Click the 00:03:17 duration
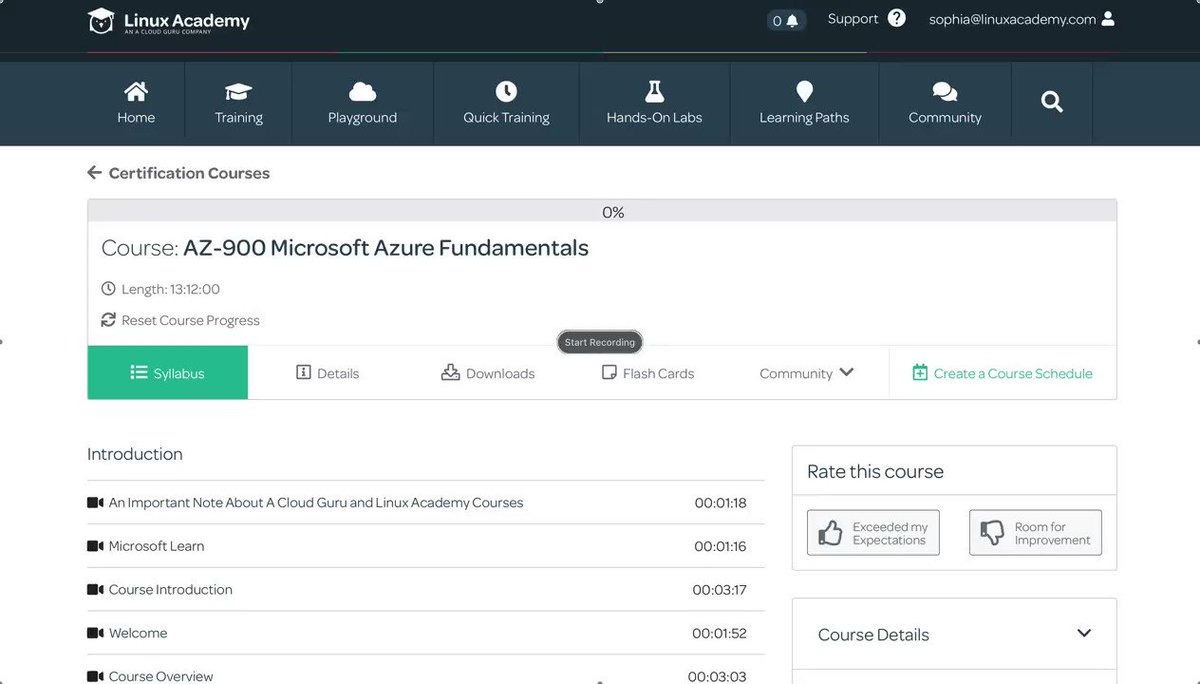The width and height of the screenshot is (1200, 684). [x=719, y=590]
